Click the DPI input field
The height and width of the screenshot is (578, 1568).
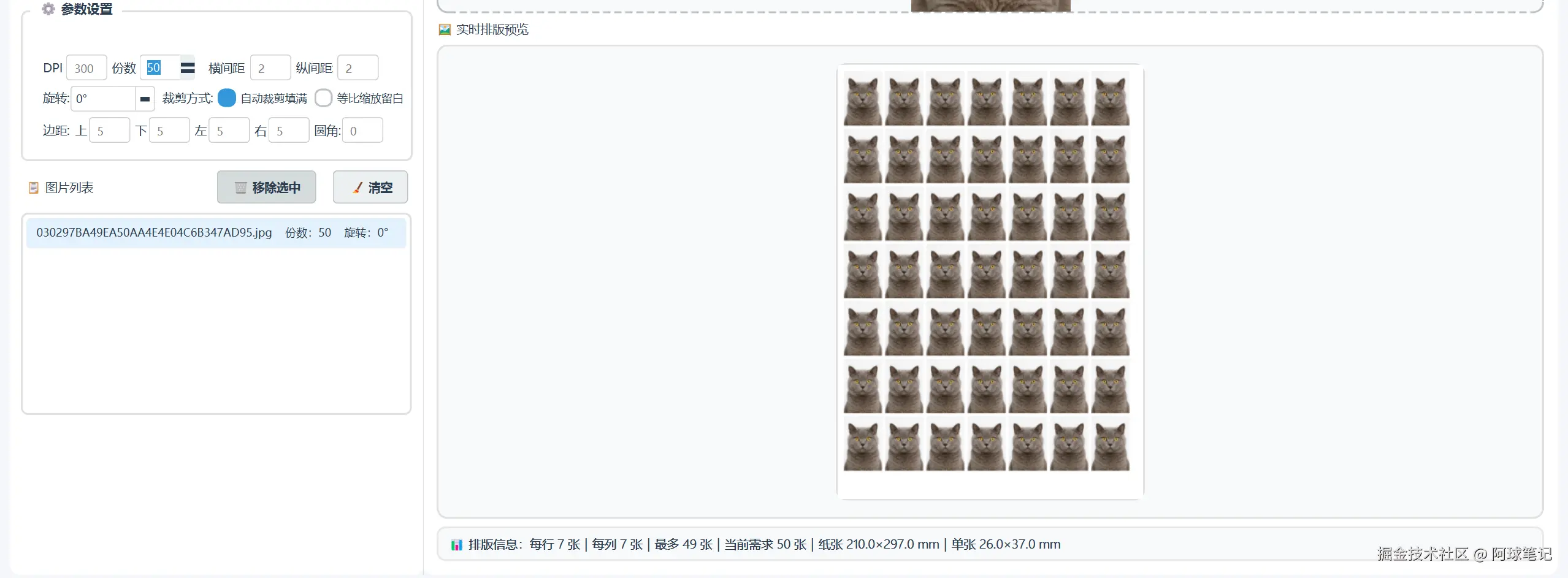[86, 67]
